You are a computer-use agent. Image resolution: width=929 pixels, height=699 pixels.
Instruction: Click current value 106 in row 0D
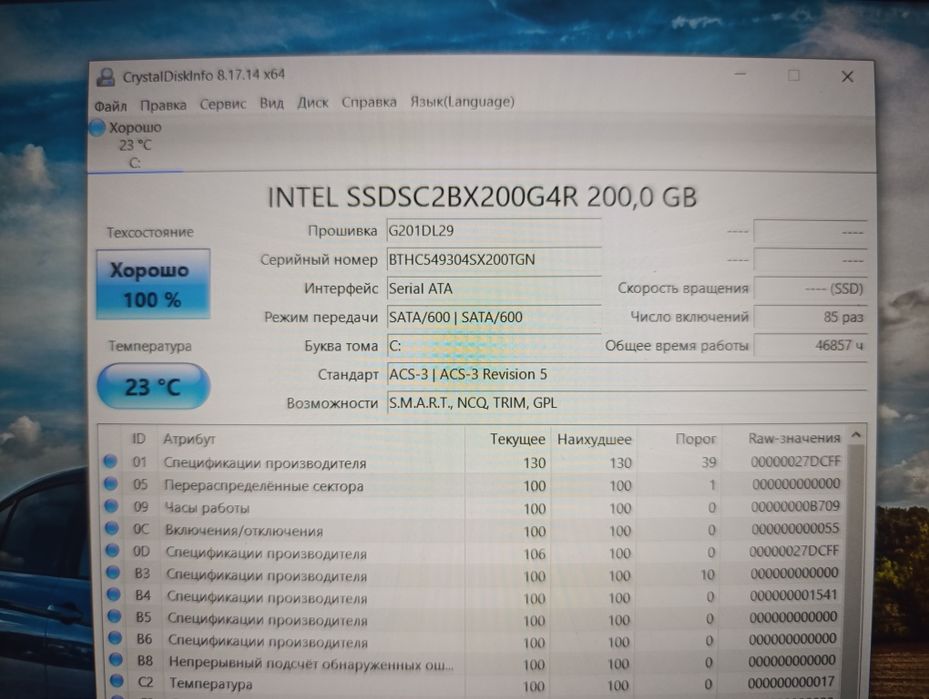(x=534, y=554)
